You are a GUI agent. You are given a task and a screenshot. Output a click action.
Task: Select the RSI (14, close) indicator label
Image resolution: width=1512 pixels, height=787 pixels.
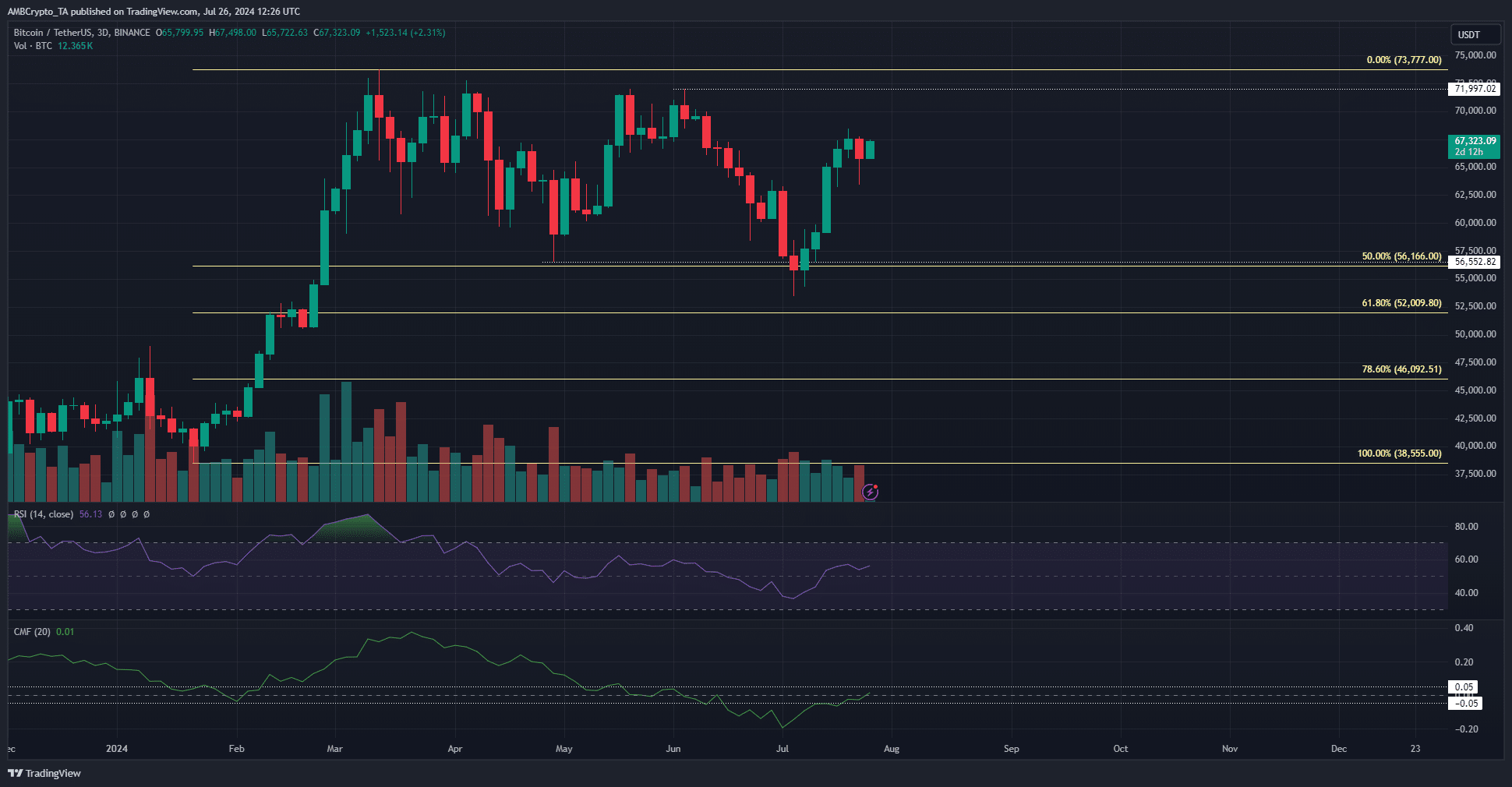click(x=44, y=514)
